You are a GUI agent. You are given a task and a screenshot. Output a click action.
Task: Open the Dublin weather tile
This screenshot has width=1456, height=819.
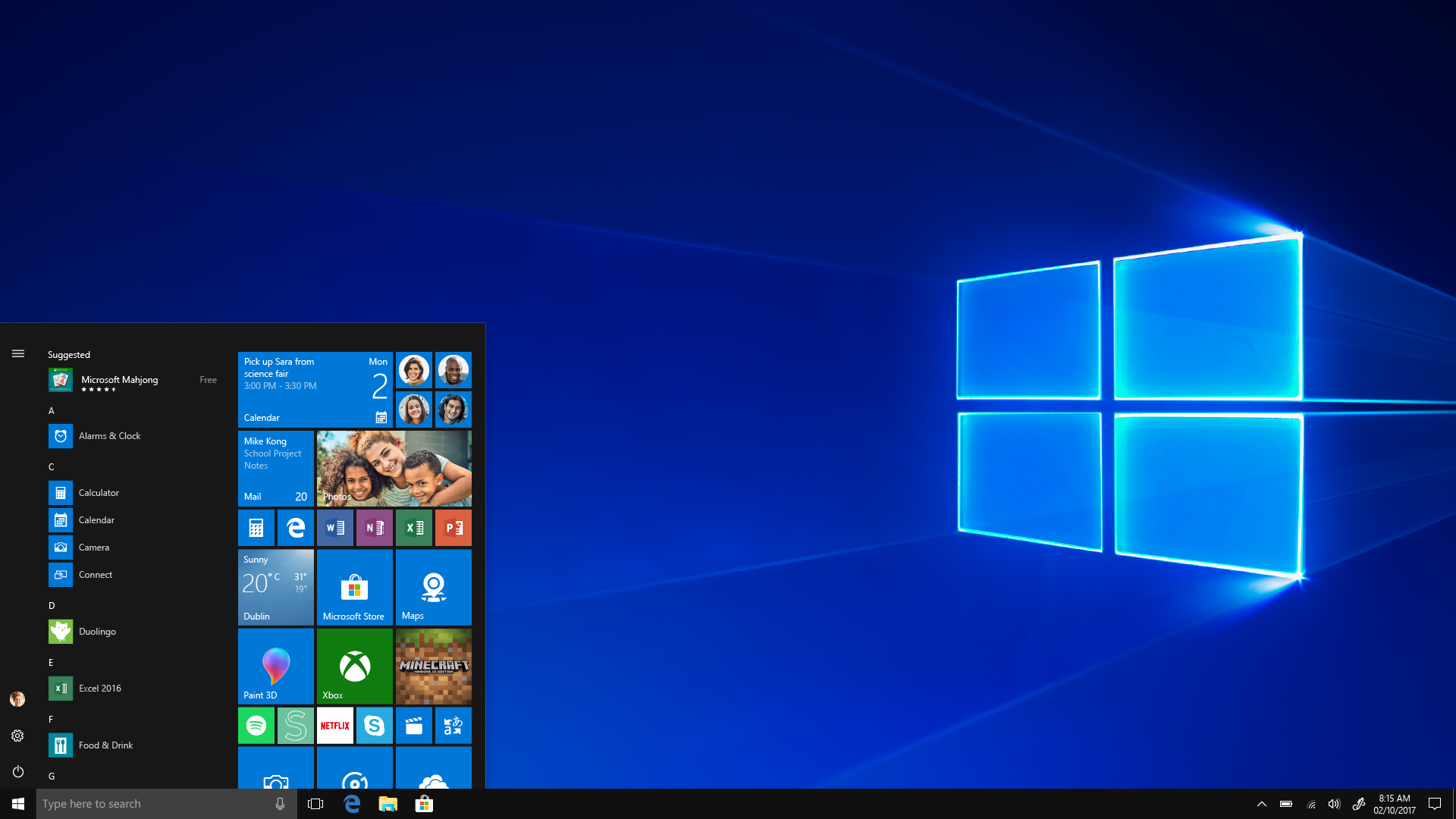(x=276, y=587)
